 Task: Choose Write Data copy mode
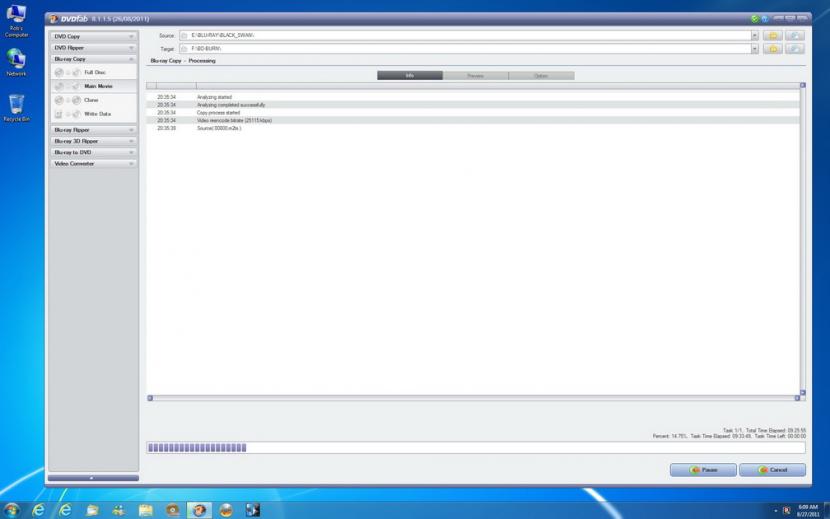click(94, 114)
